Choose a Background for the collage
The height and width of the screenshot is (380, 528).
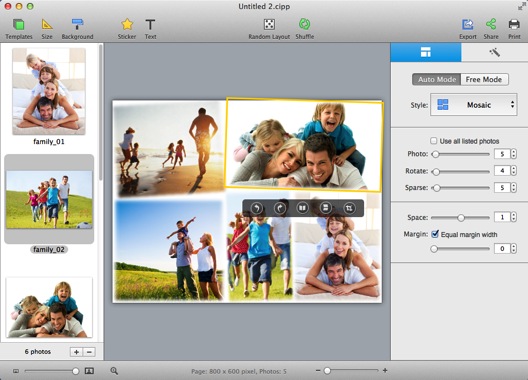click(77, 29)
